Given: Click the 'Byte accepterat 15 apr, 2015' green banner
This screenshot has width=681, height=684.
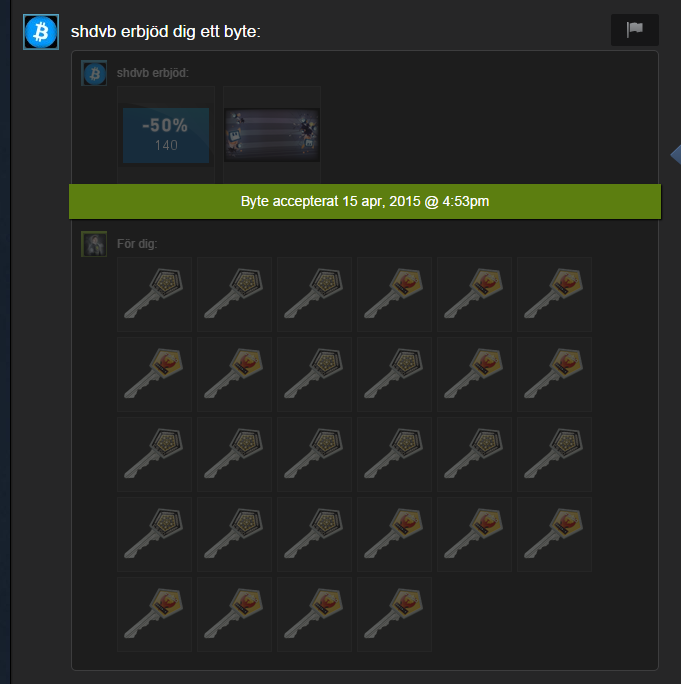Looking at the screenshot, I should [365, 202].
